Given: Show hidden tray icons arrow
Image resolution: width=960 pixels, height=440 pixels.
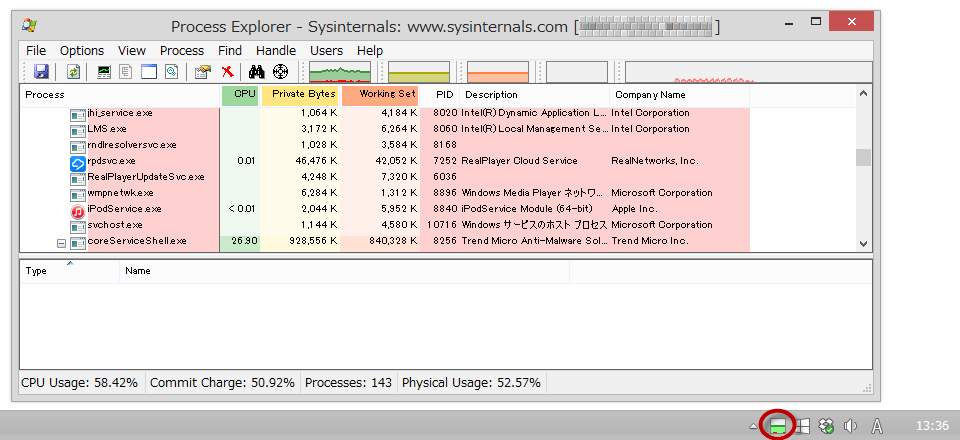Looking at the screenshot, I should pyautogui.click(x=753, y=426).
